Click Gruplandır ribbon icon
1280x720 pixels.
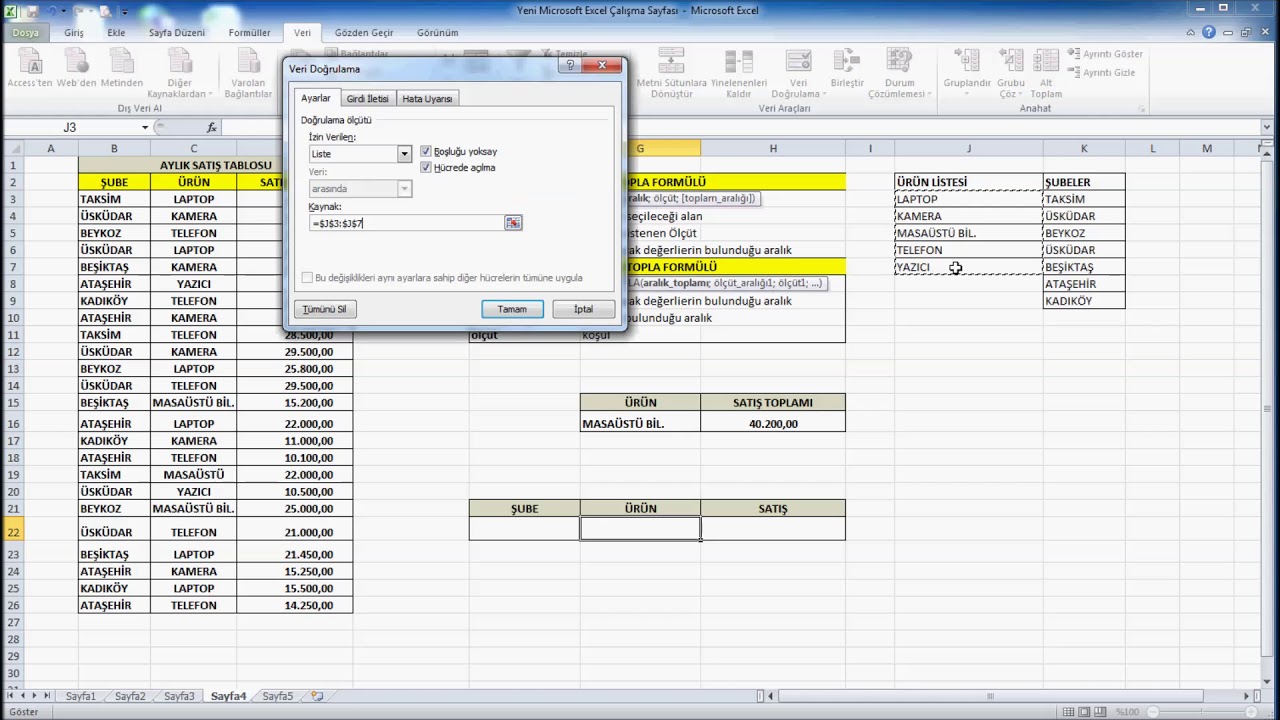coord(966,74)
